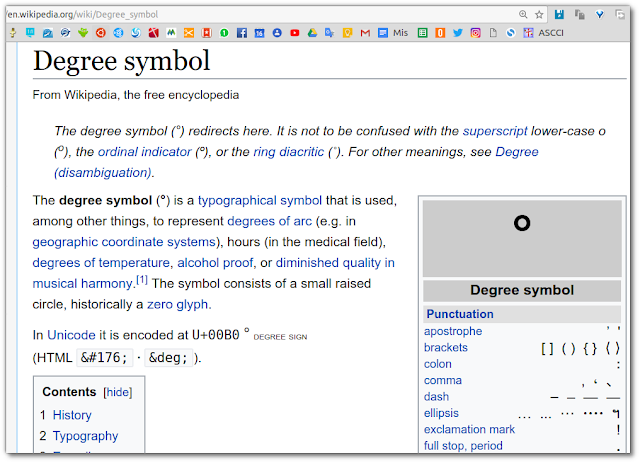Open the blank page document bookmark
640x463 pixels.
(493, 33)
